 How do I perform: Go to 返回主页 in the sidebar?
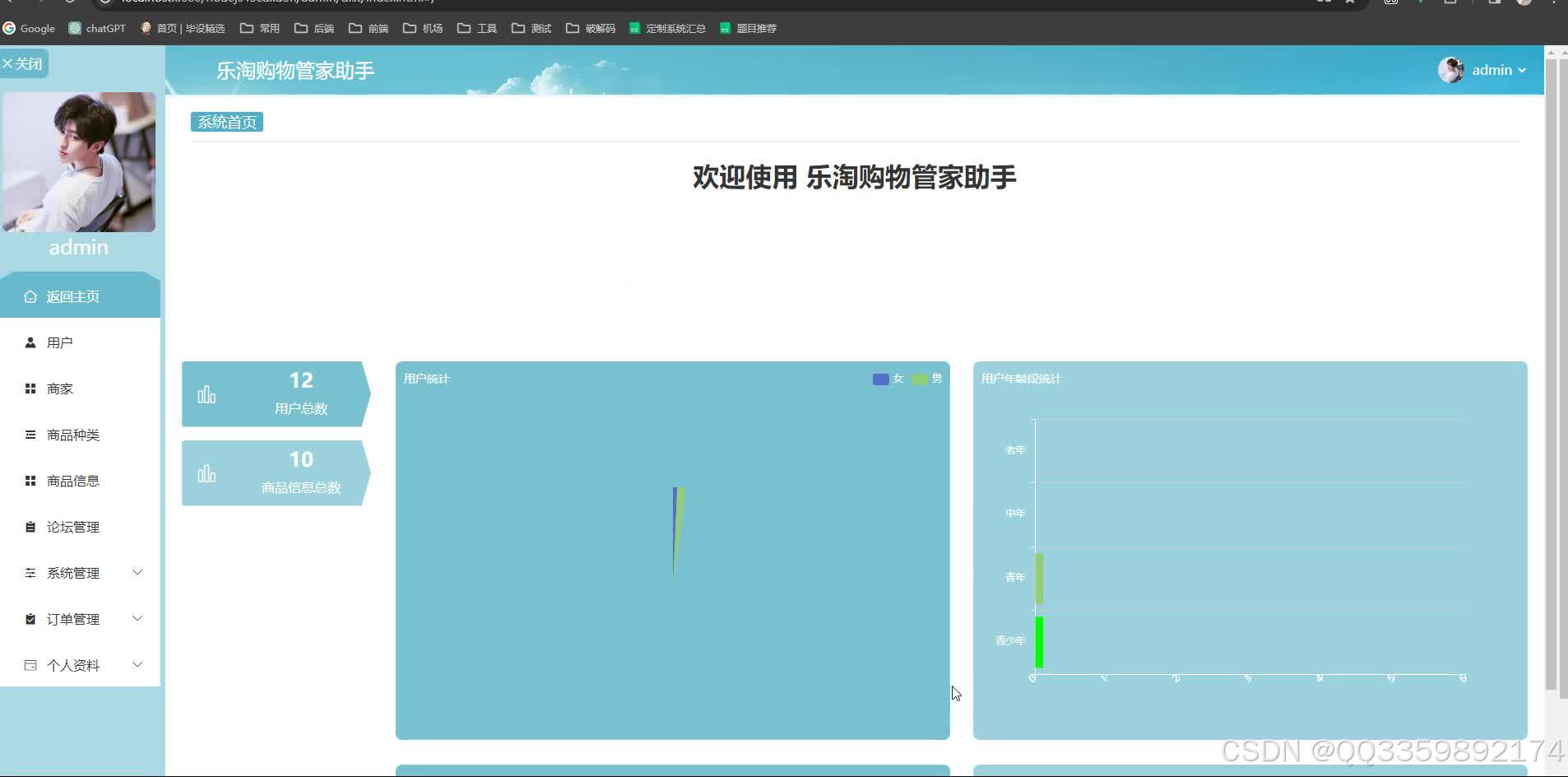pyautogui.click(x=80, y=295)
